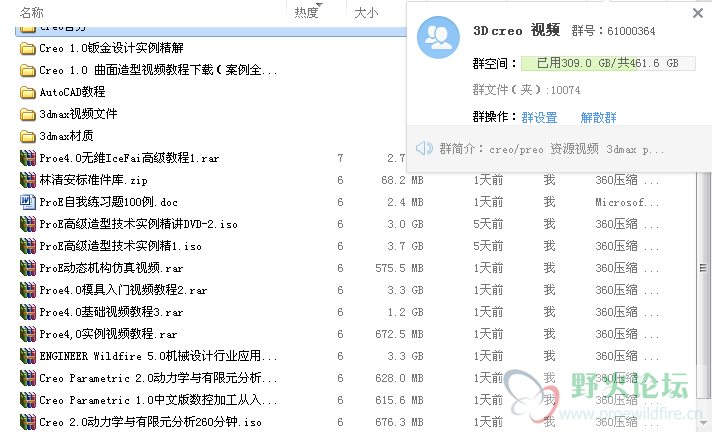Select file name Proe4,0实例视频教程.rar
The height and width of the screenshot is (432, 712).
[108, 334]
